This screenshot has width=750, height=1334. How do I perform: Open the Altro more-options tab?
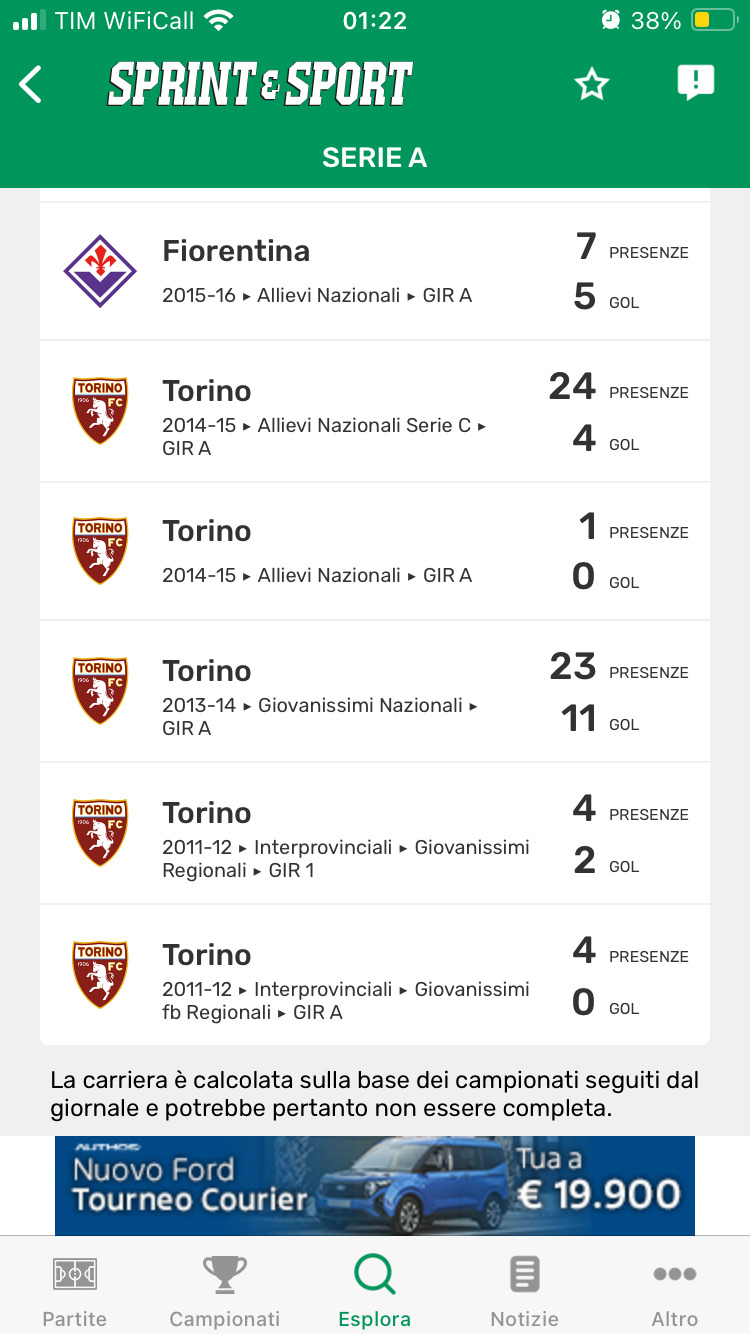coord(675,1290)
